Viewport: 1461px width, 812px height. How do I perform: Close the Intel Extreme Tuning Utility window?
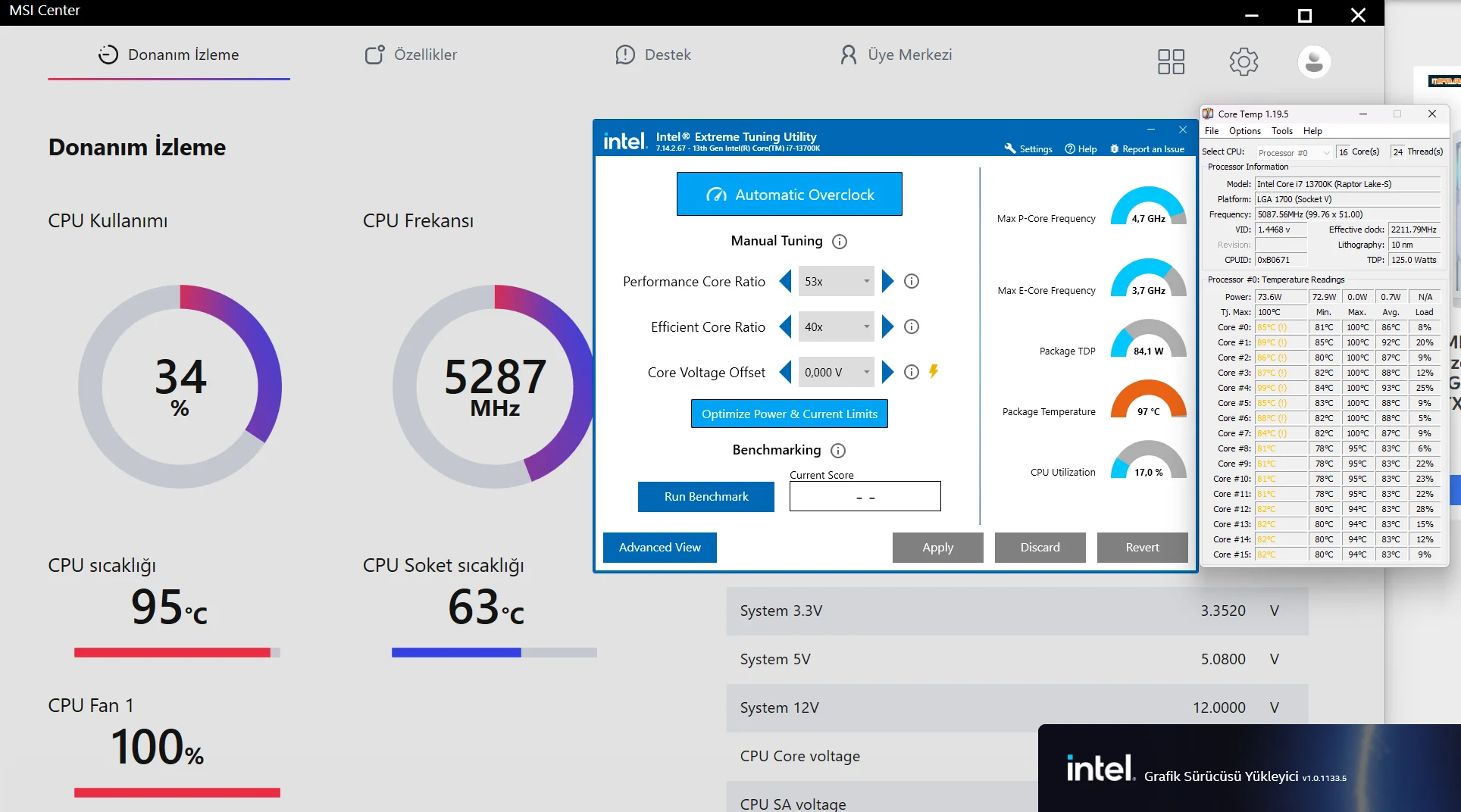tap(1182, 130)
